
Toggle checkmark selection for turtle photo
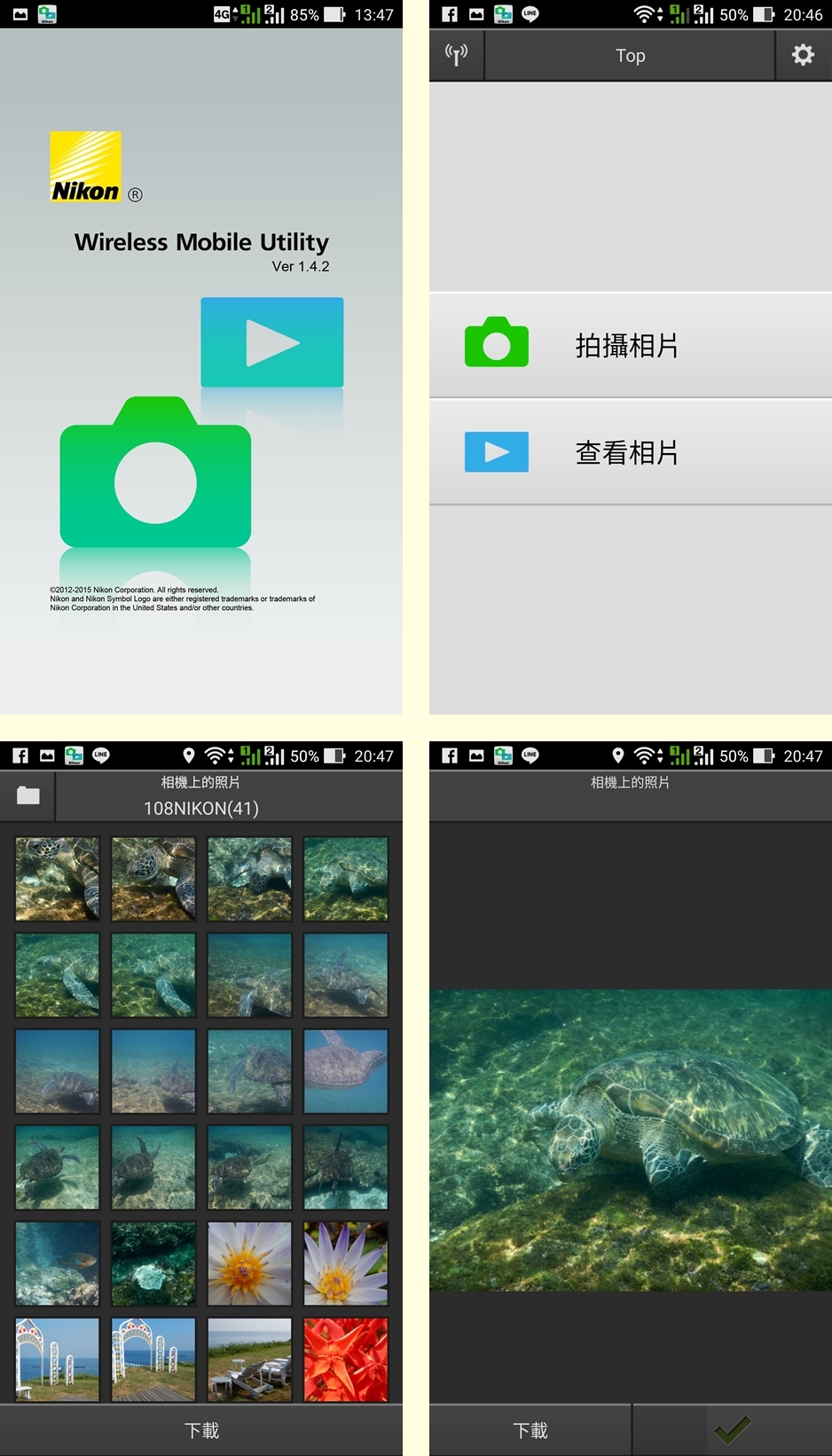pos(733,1430)
